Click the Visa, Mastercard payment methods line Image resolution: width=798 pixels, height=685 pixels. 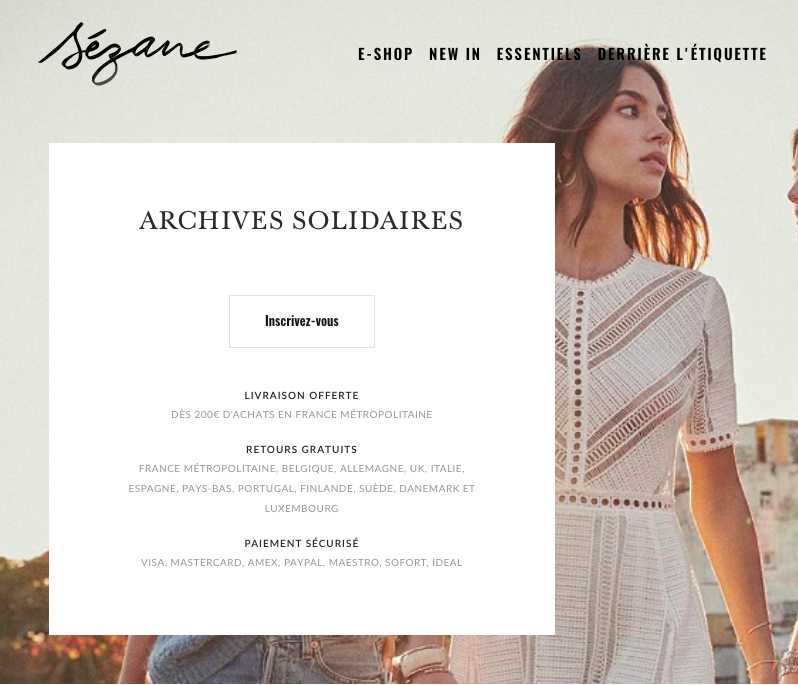pos(301,563)
